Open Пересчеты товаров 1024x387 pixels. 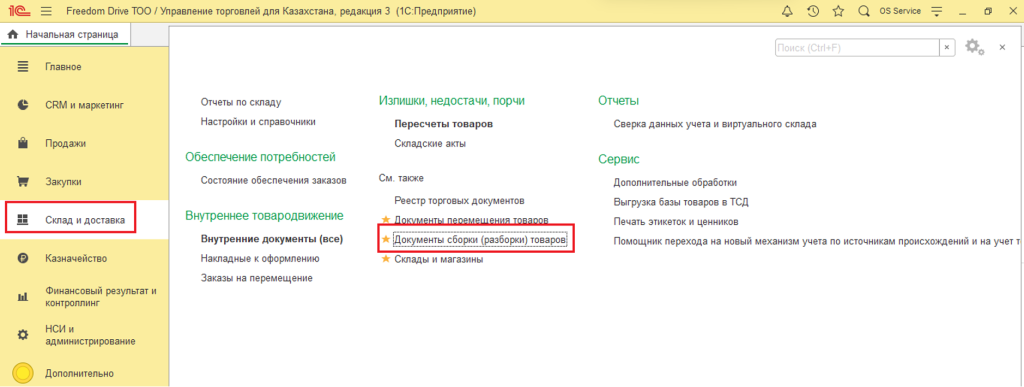point(443,123)
